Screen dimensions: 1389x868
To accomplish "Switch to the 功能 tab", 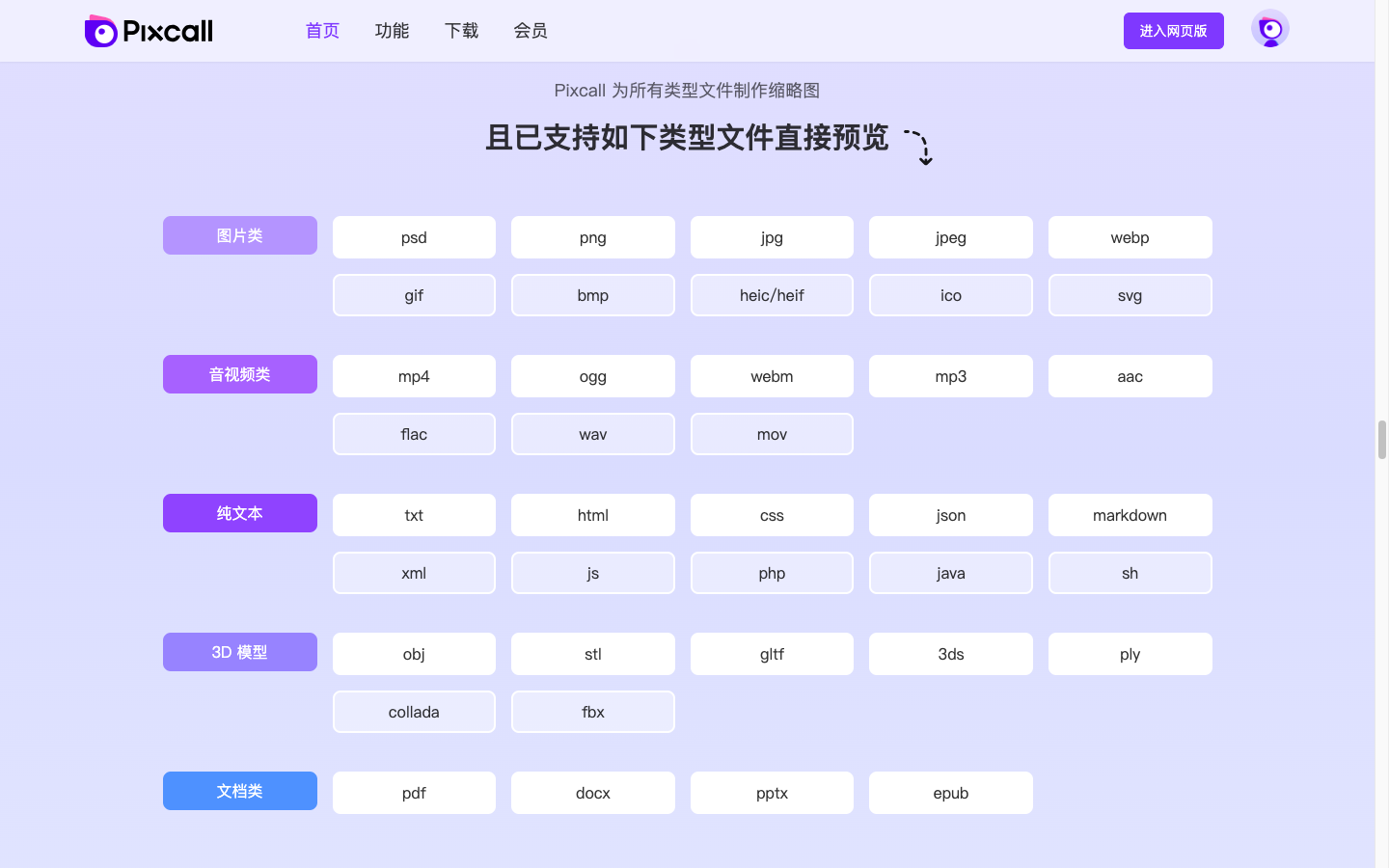I will tap(392, 30).
